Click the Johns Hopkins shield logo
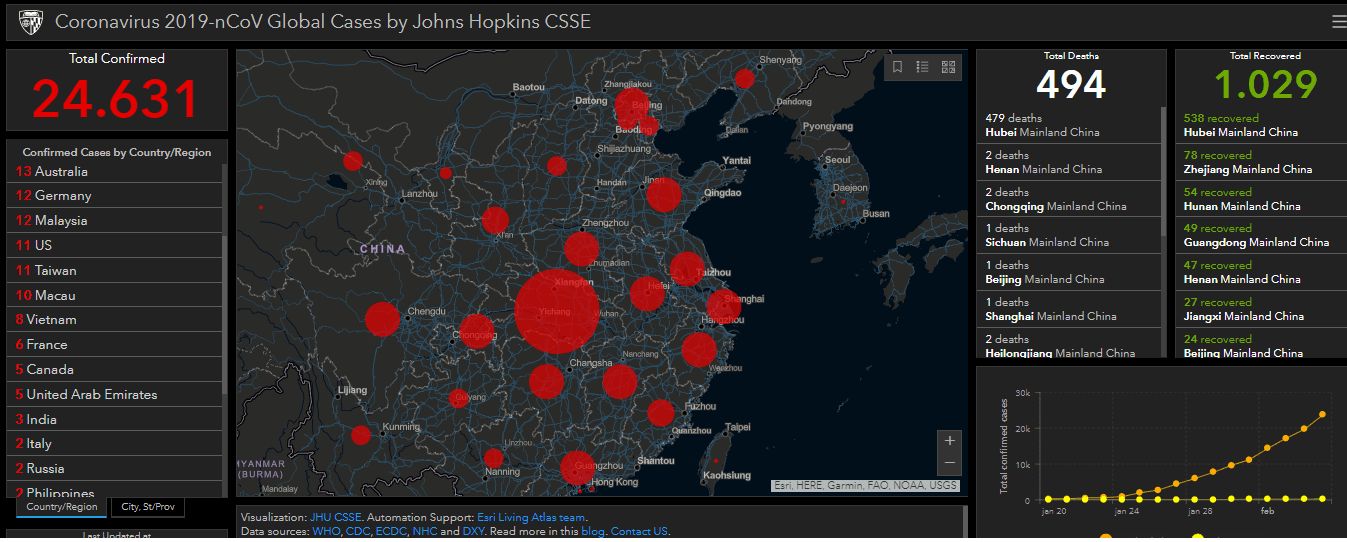1347x542 pixels. pos(31,21)
